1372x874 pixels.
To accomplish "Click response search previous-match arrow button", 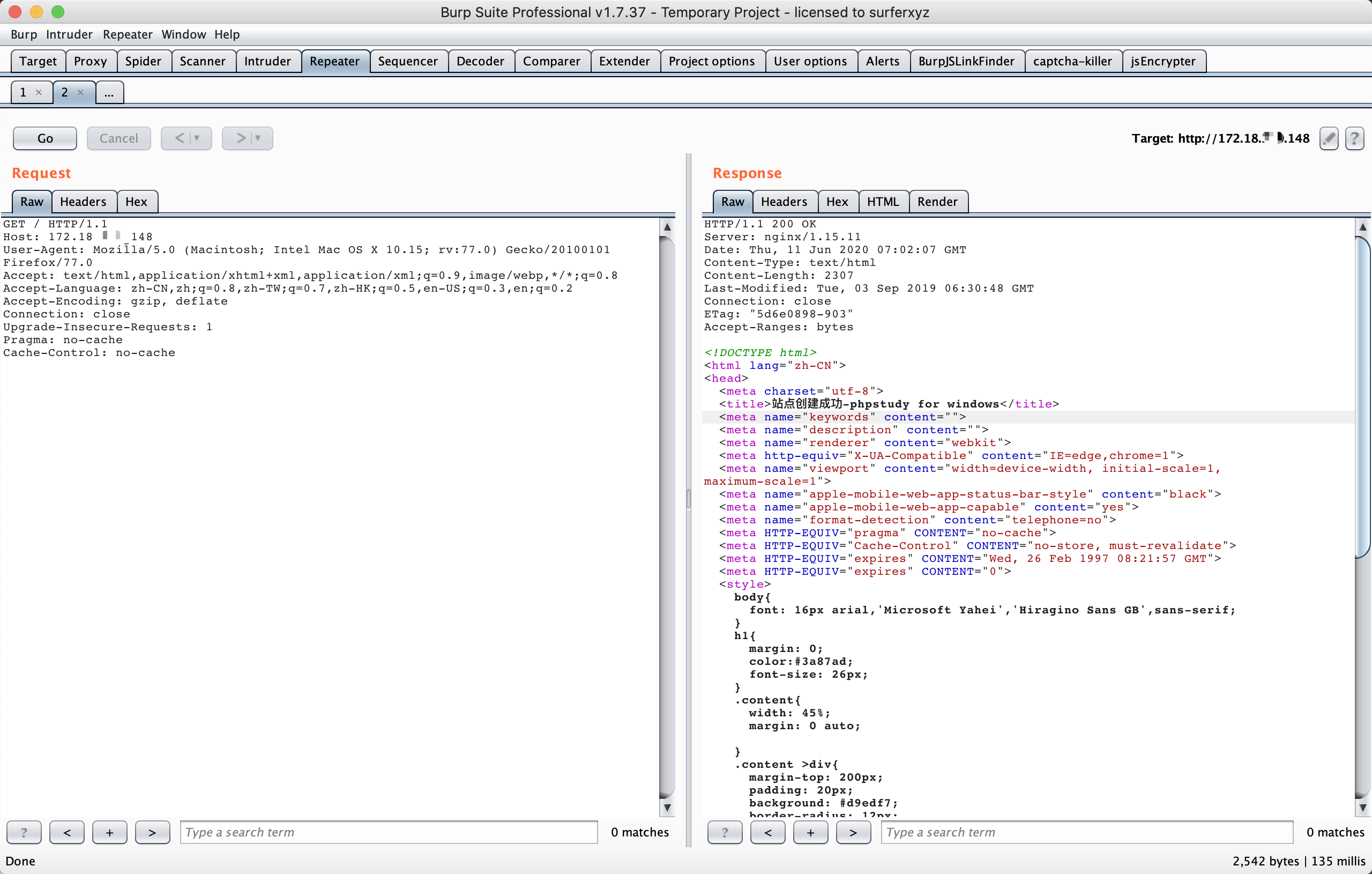I will coord(767,832).
